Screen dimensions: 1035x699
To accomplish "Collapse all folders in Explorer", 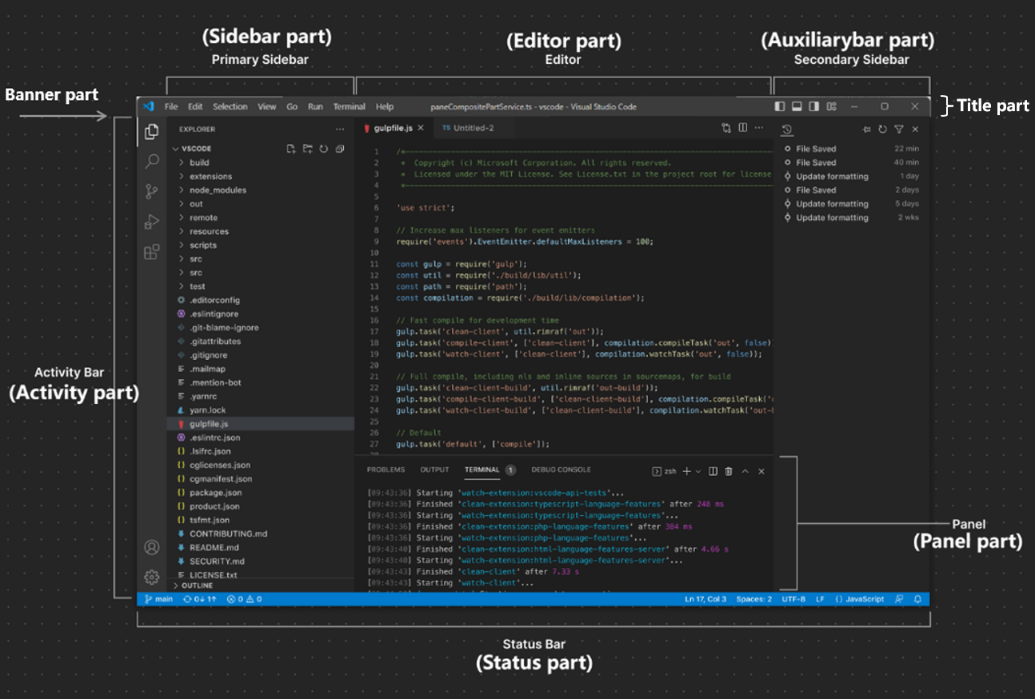I will click(340, 149).
